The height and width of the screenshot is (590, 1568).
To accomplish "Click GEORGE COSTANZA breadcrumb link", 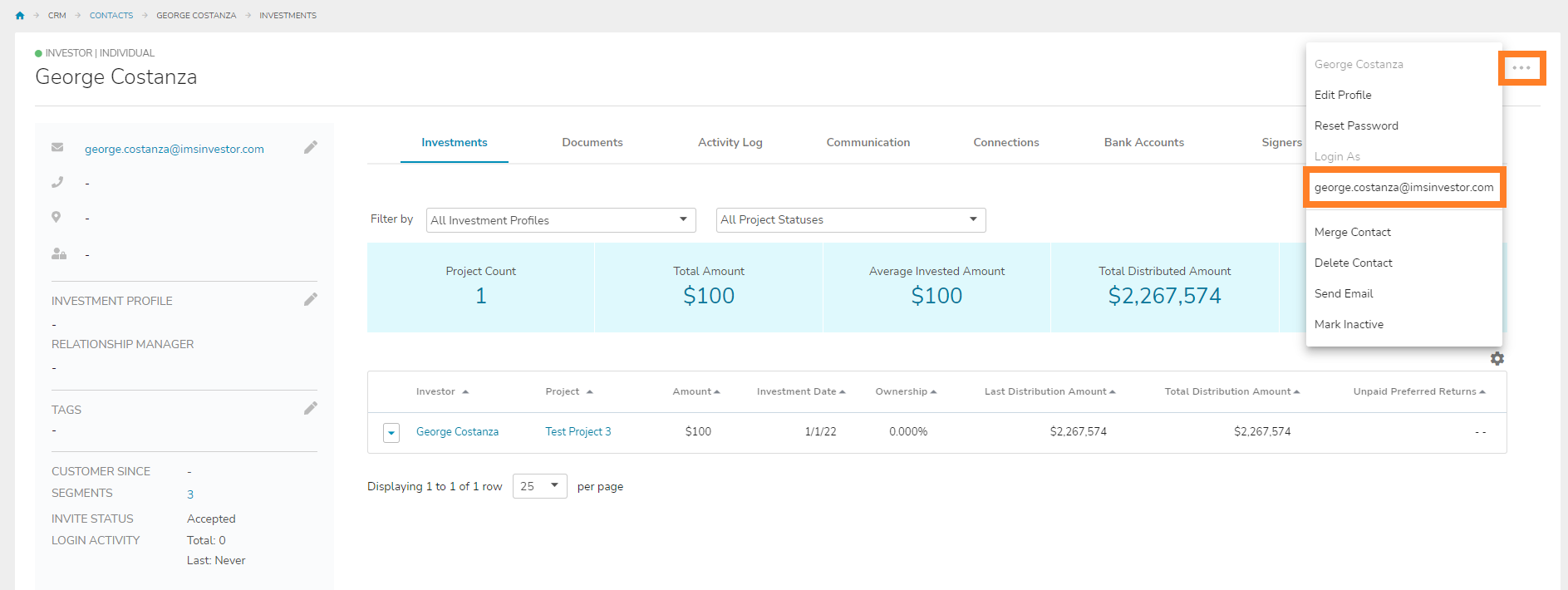I will coord(196,16).
